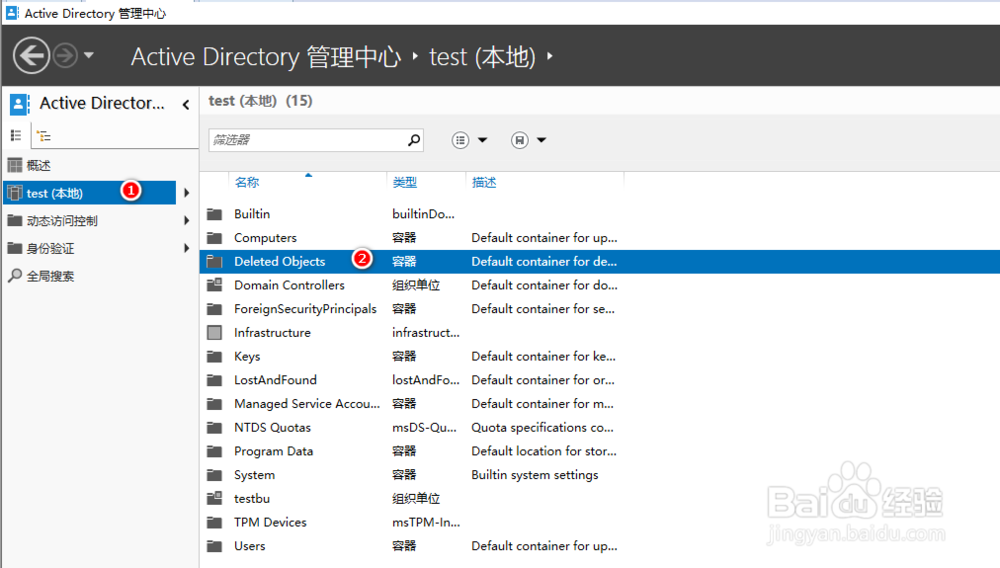Sort by 名称 column header
The height and width of the screenshot is (568, 1000).
pyautogui.click(x=247, y=182)
